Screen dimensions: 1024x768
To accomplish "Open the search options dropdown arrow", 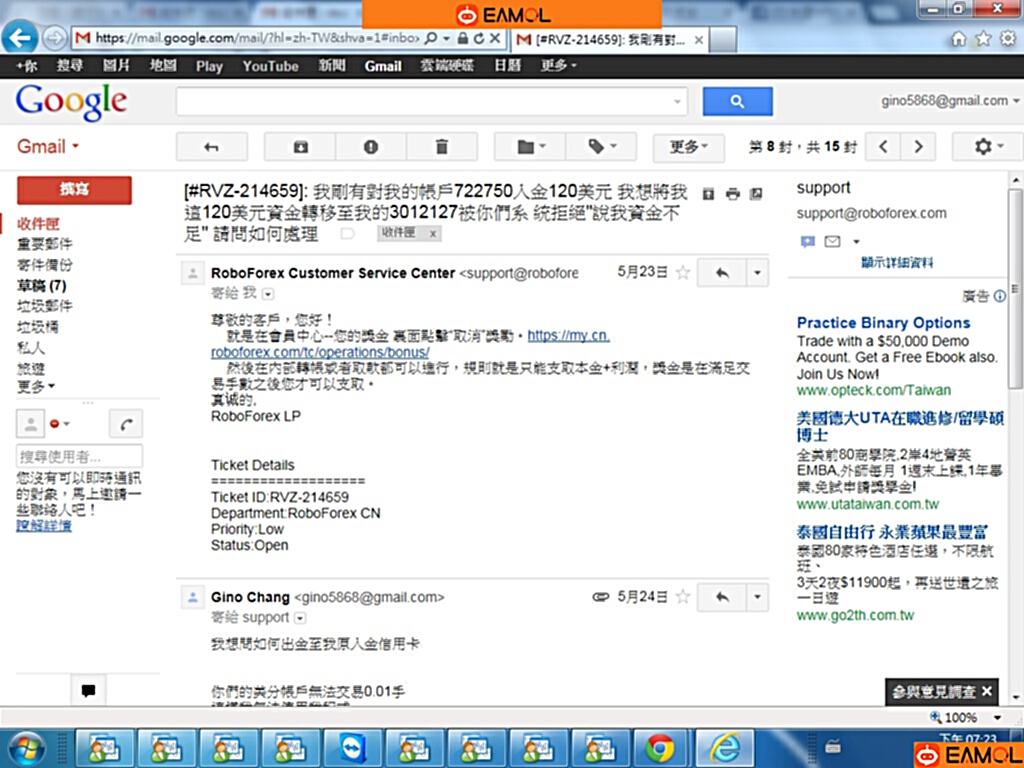I will pyautogui.click(x=677, y=101).
